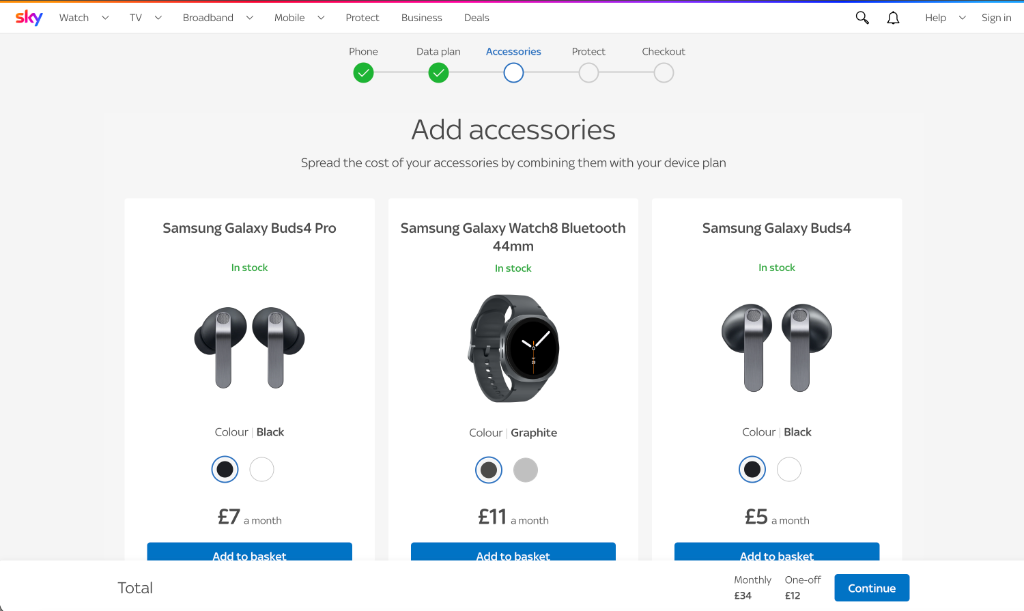Image resolution: width=1024 pixels, height=611 pixels.
Task: Click the Continue button
Action: (872, 588)
